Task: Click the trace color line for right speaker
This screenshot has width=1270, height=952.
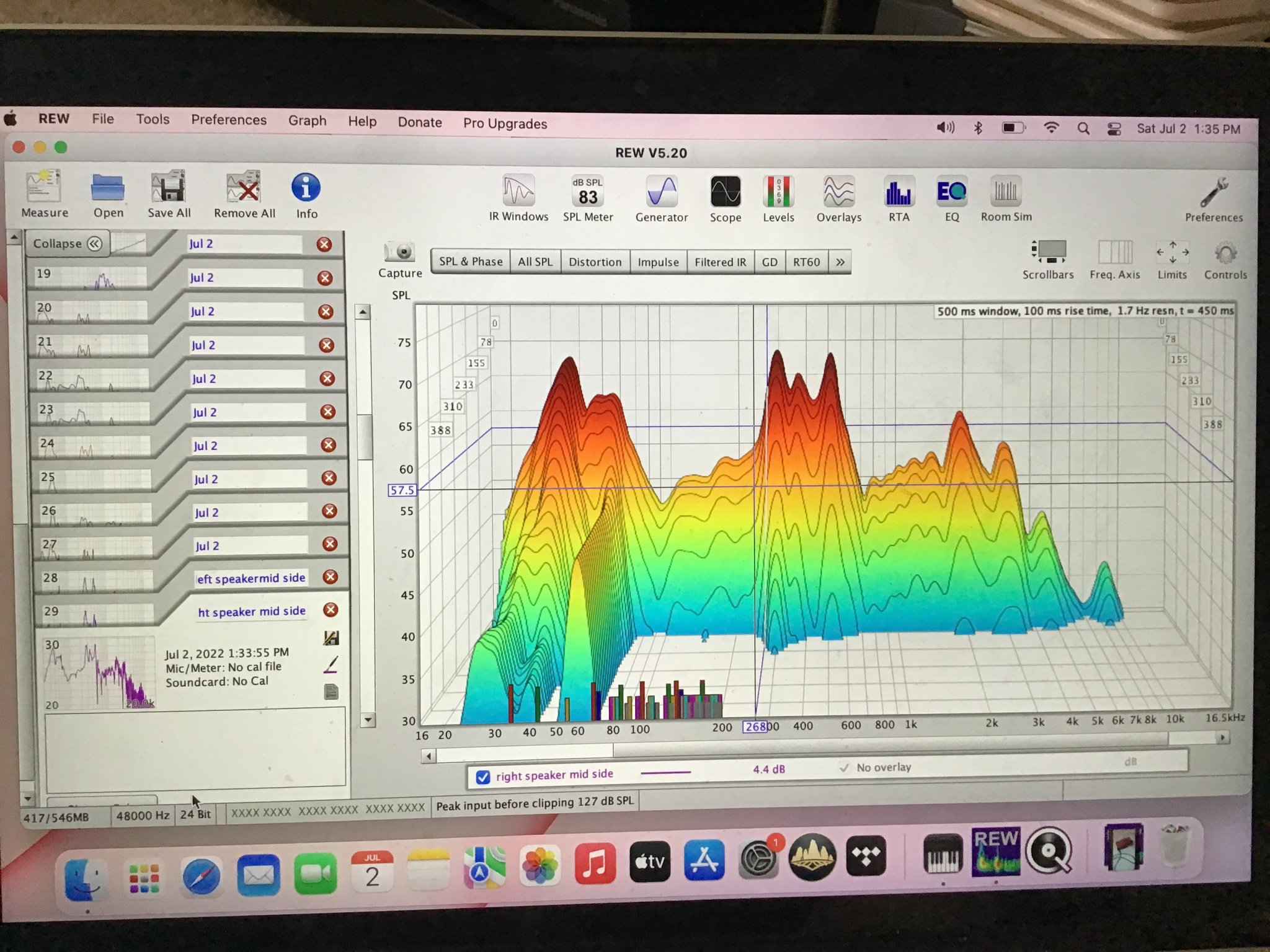Action: pos(665,773)
